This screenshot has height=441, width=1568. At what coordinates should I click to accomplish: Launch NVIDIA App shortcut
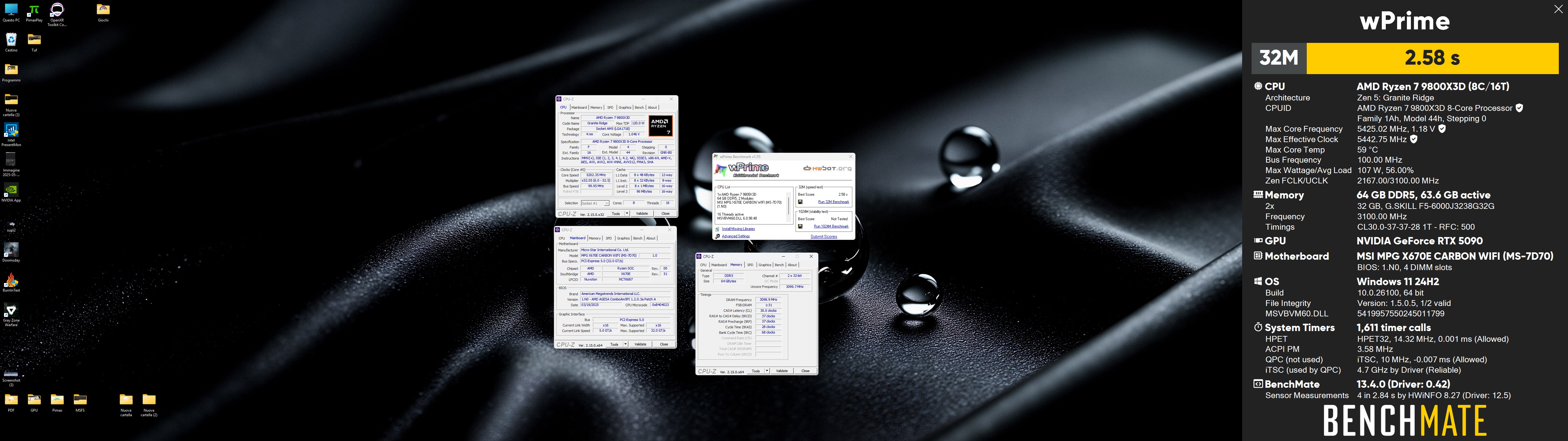pos(11,192)
